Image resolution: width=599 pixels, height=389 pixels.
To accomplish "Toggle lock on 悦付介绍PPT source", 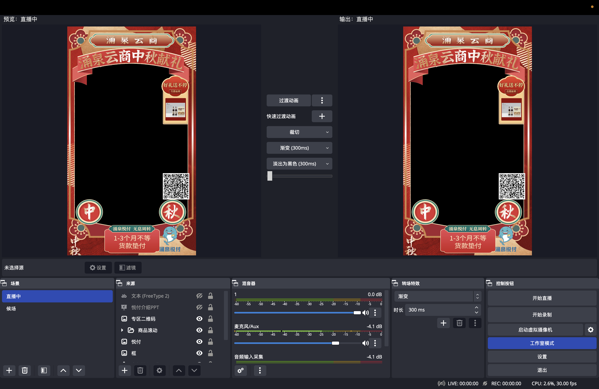I will pos(210,307).
